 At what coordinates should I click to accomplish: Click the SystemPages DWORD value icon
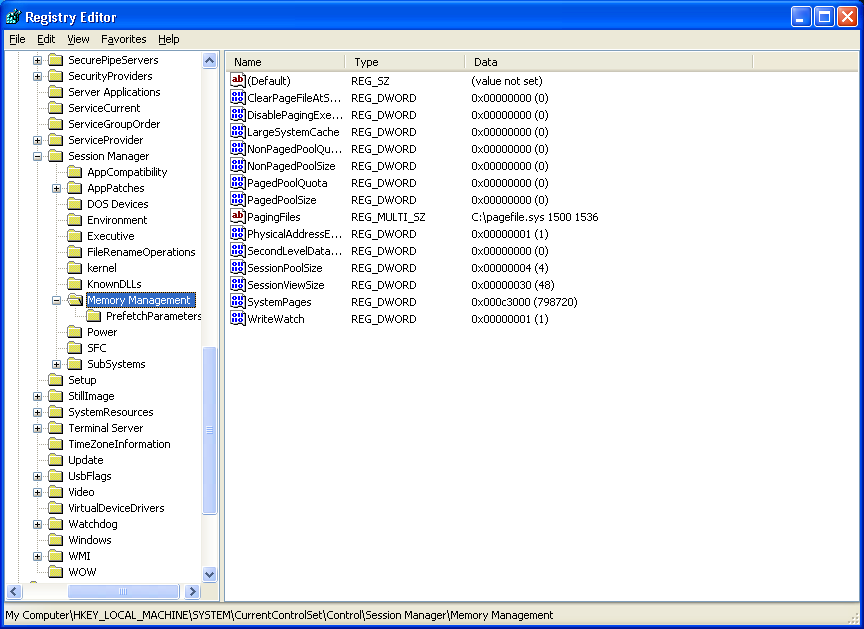pyautogui.click(x=238, y=302)
